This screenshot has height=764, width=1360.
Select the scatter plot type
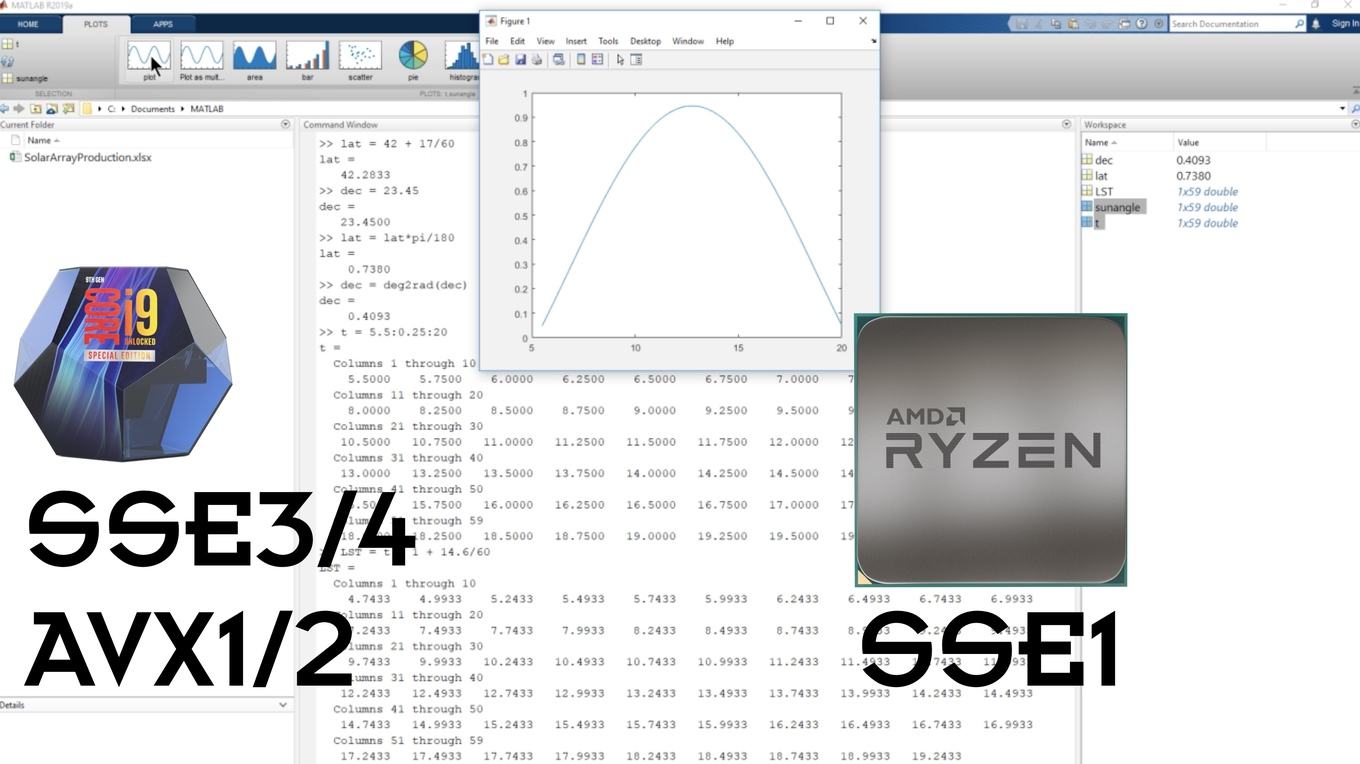(360, 60)
